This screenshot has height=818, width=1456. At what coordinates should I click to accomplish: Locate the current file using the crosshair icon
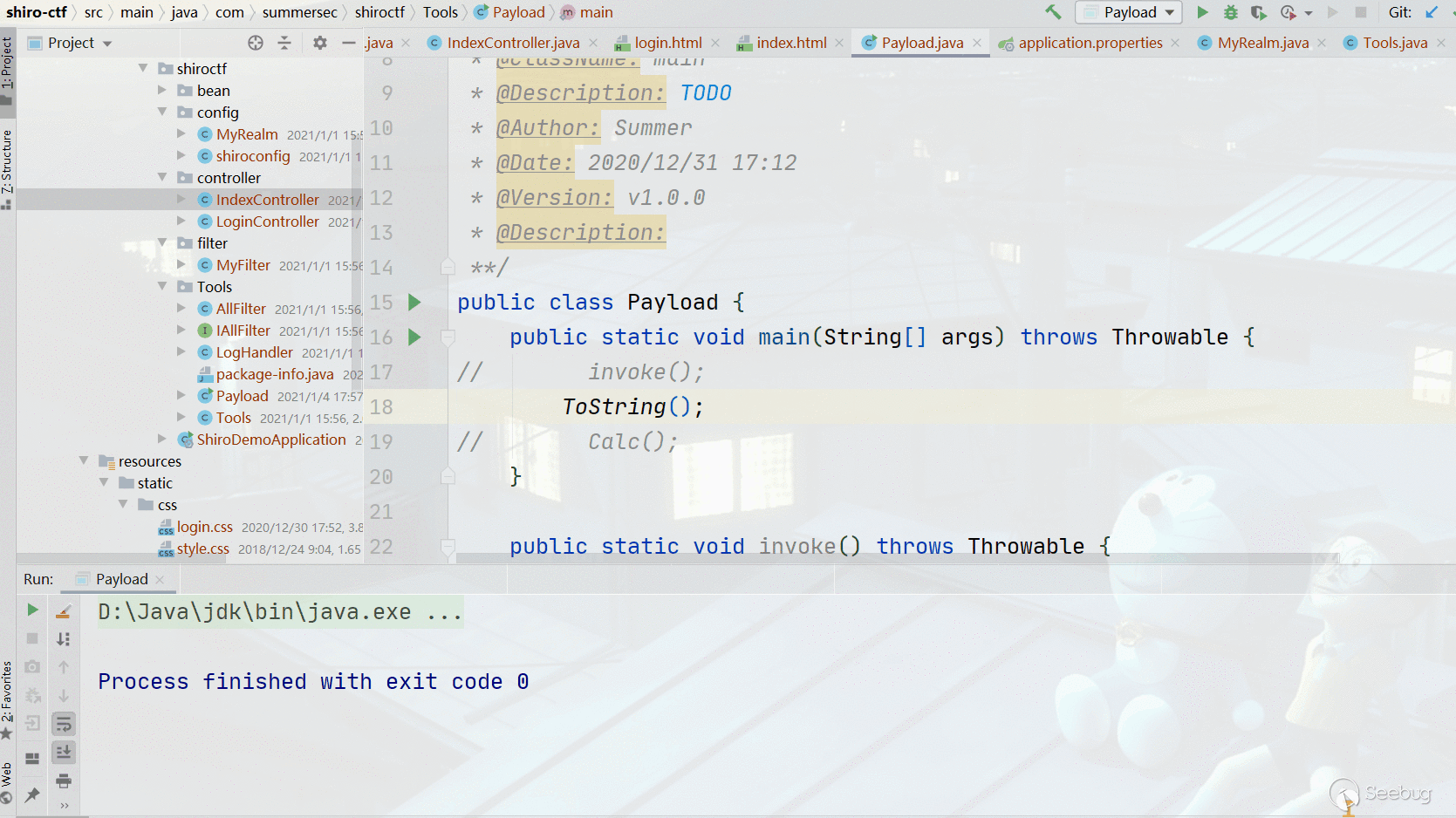[255, 43]
